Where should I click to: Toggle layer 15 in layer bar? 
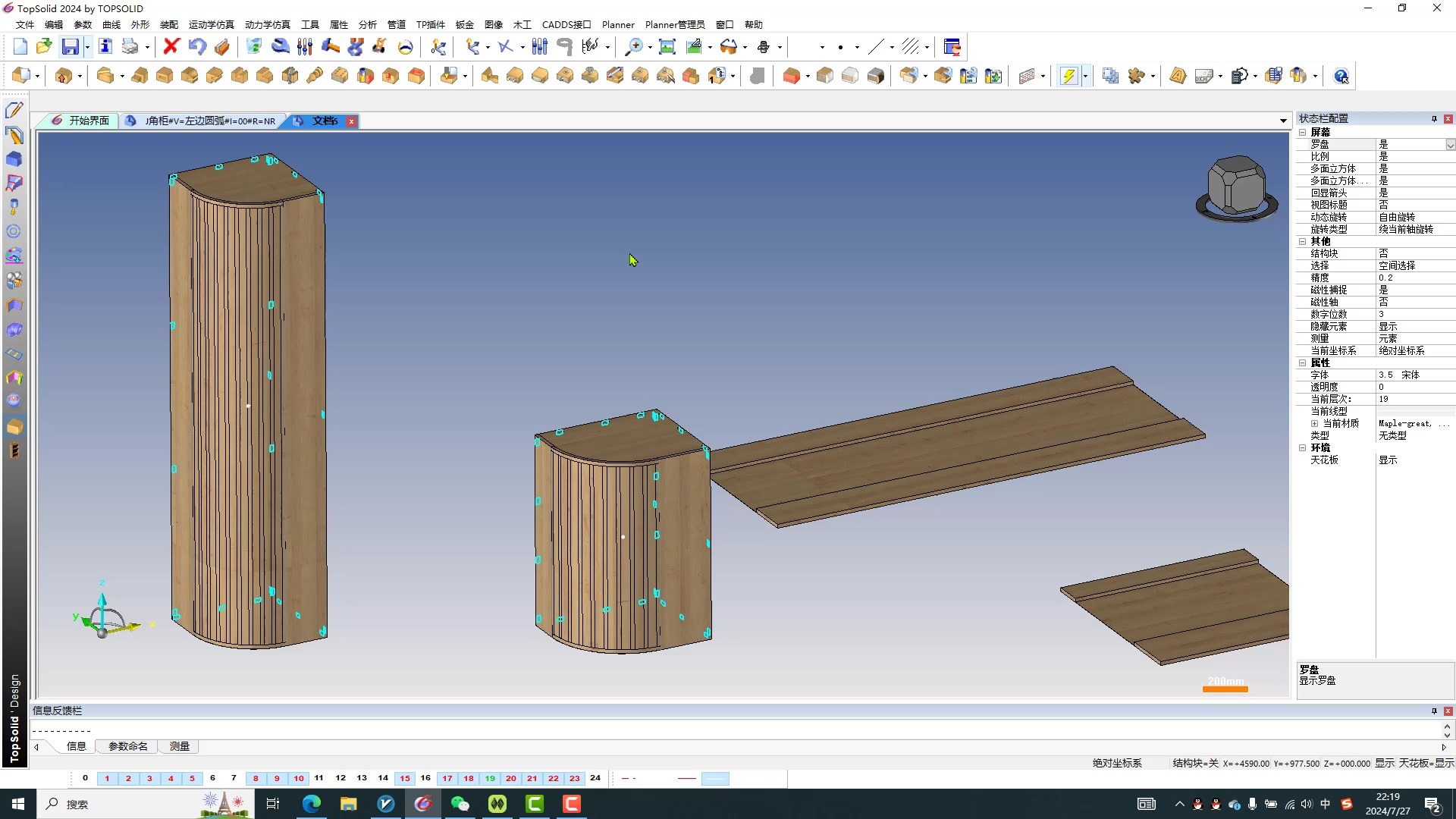pos(405,778)
